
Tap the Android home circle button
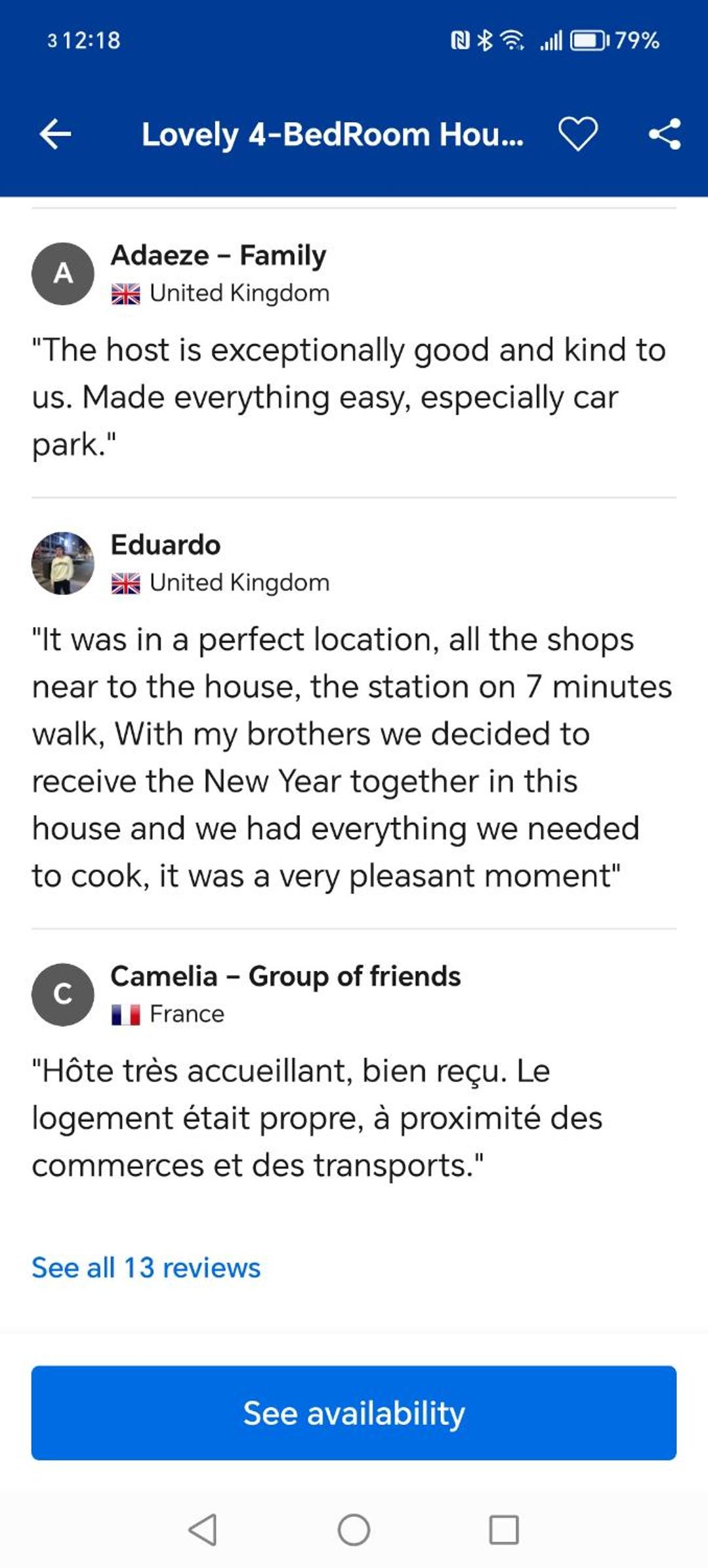354,1530
